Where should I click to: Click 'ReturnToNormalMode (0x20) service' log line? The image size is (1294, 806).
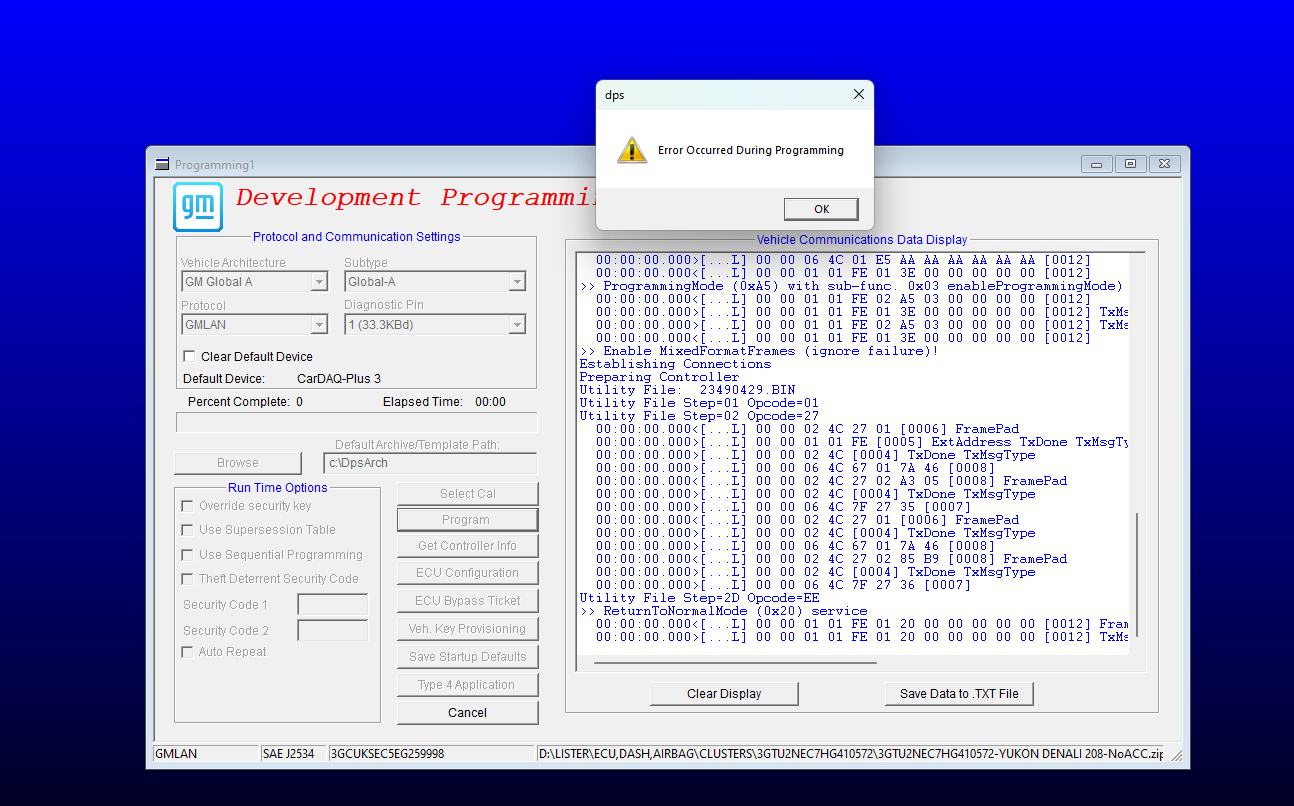coord(723,611)
